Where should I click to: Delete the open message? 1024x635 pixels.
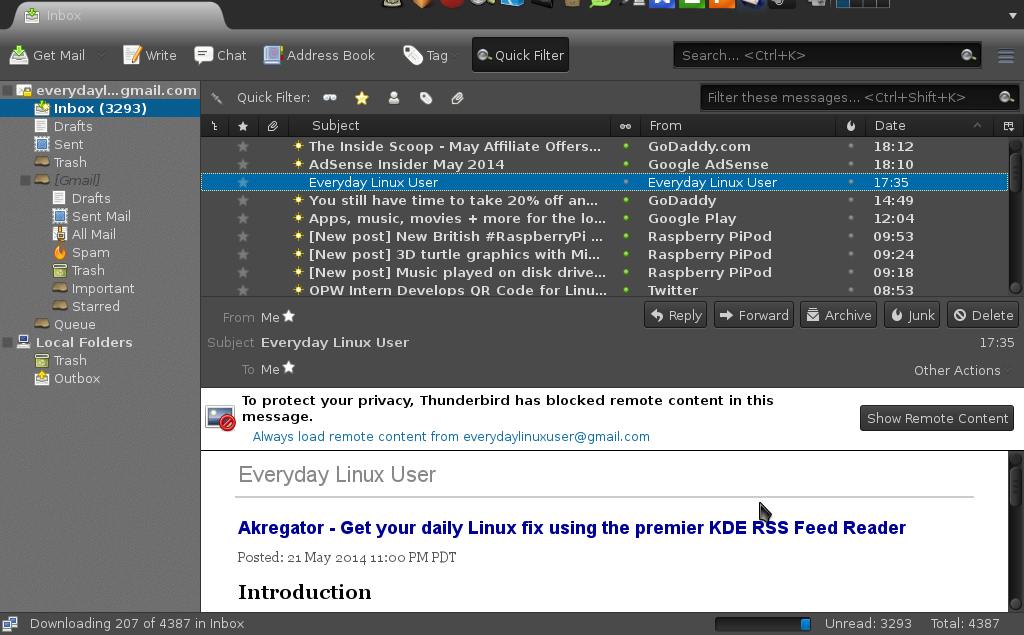983,315
